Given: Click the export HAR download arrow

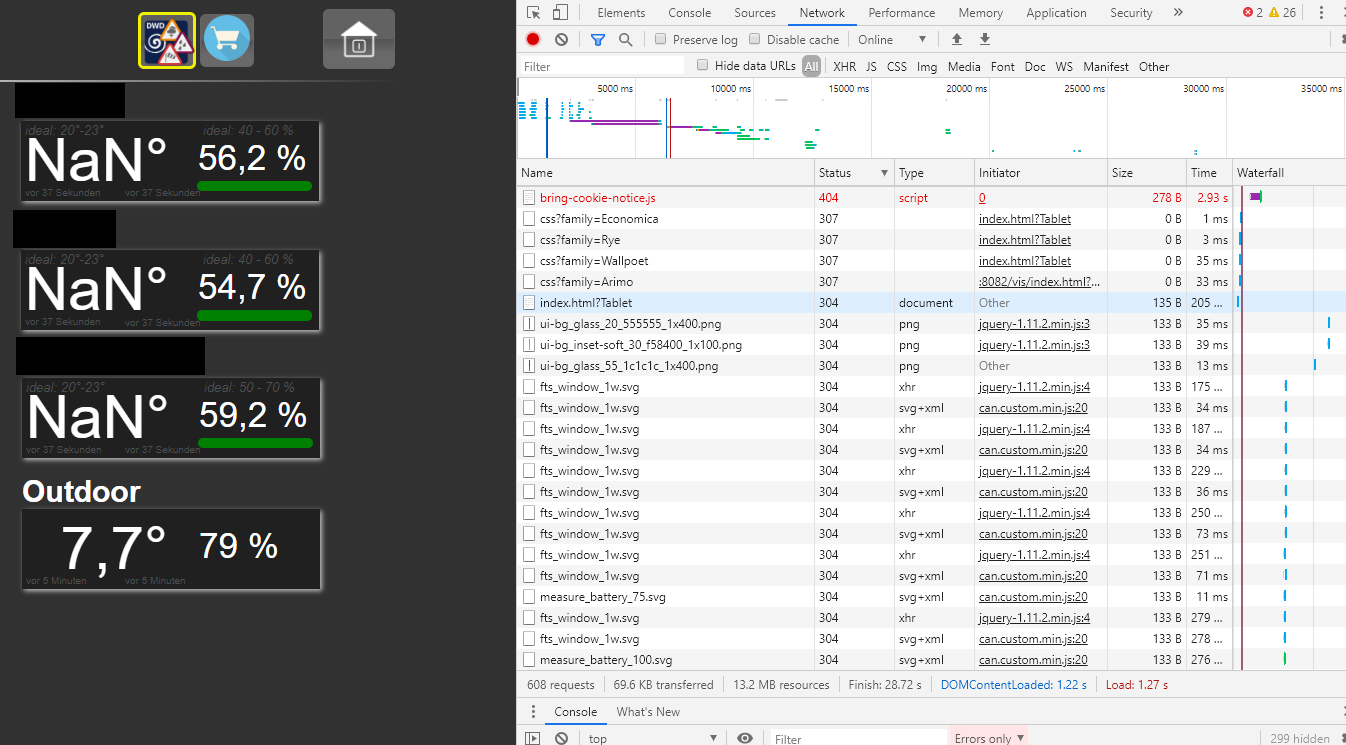Looking at the screenshot, I should tap(985, 40).
